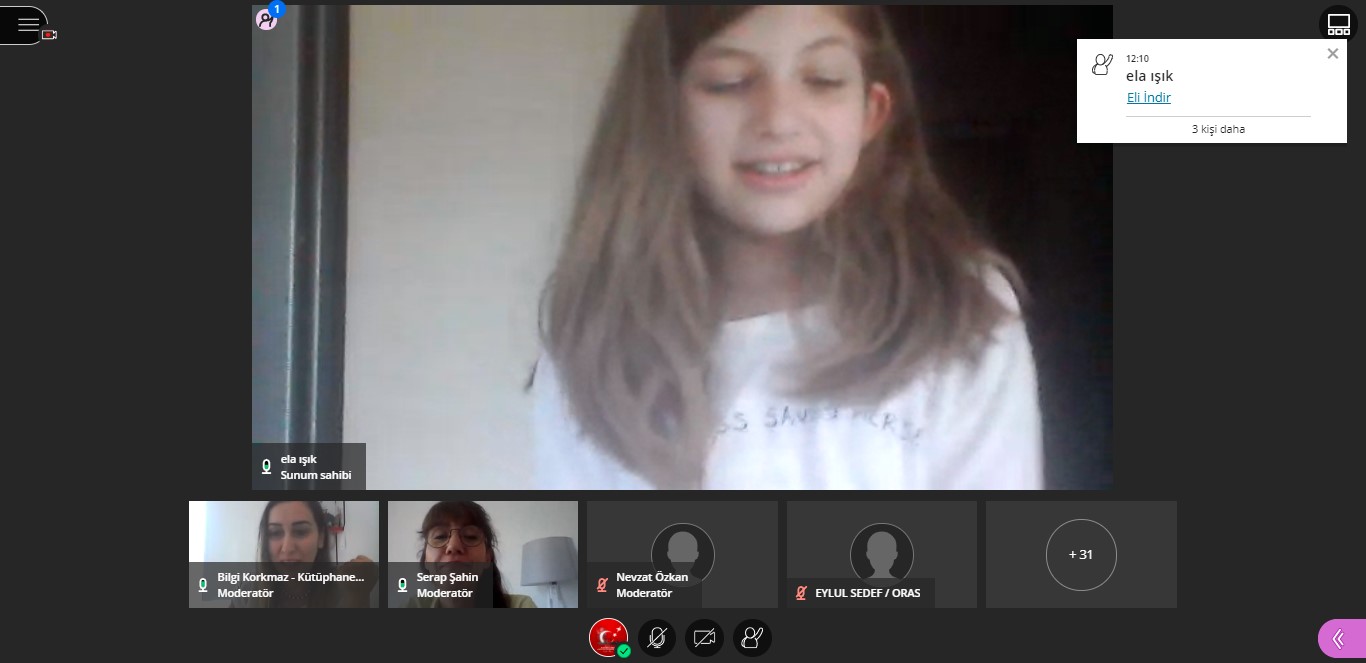This screenshot has height=663, width=1366.
Task: Show the +31 additional participants
Action: pos(1080,554)
